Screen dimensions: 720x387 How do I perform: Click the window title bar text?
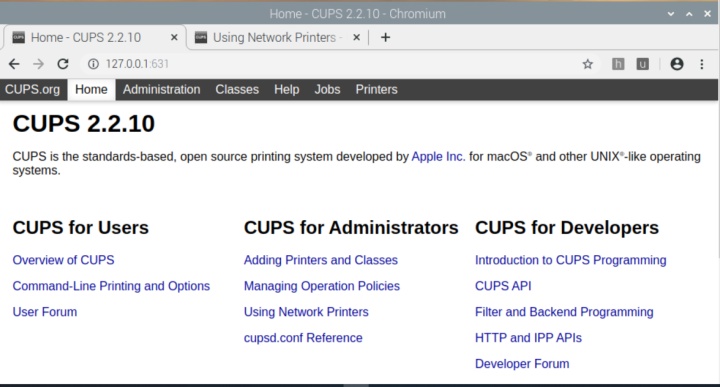point(357,14)
